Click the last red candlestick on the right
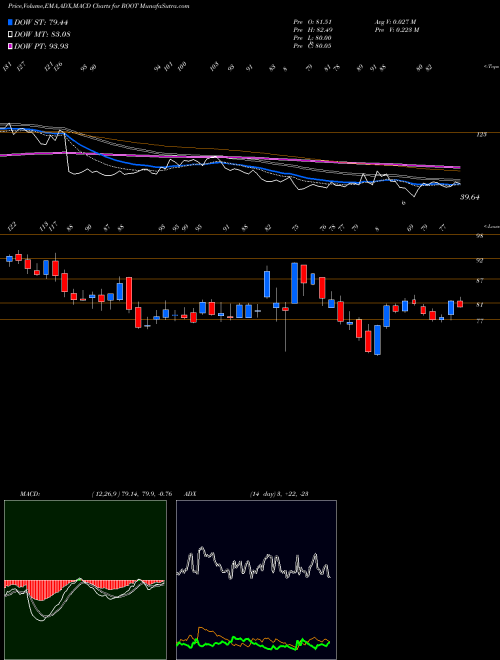500x660 pixels. (x=460, y=304)
